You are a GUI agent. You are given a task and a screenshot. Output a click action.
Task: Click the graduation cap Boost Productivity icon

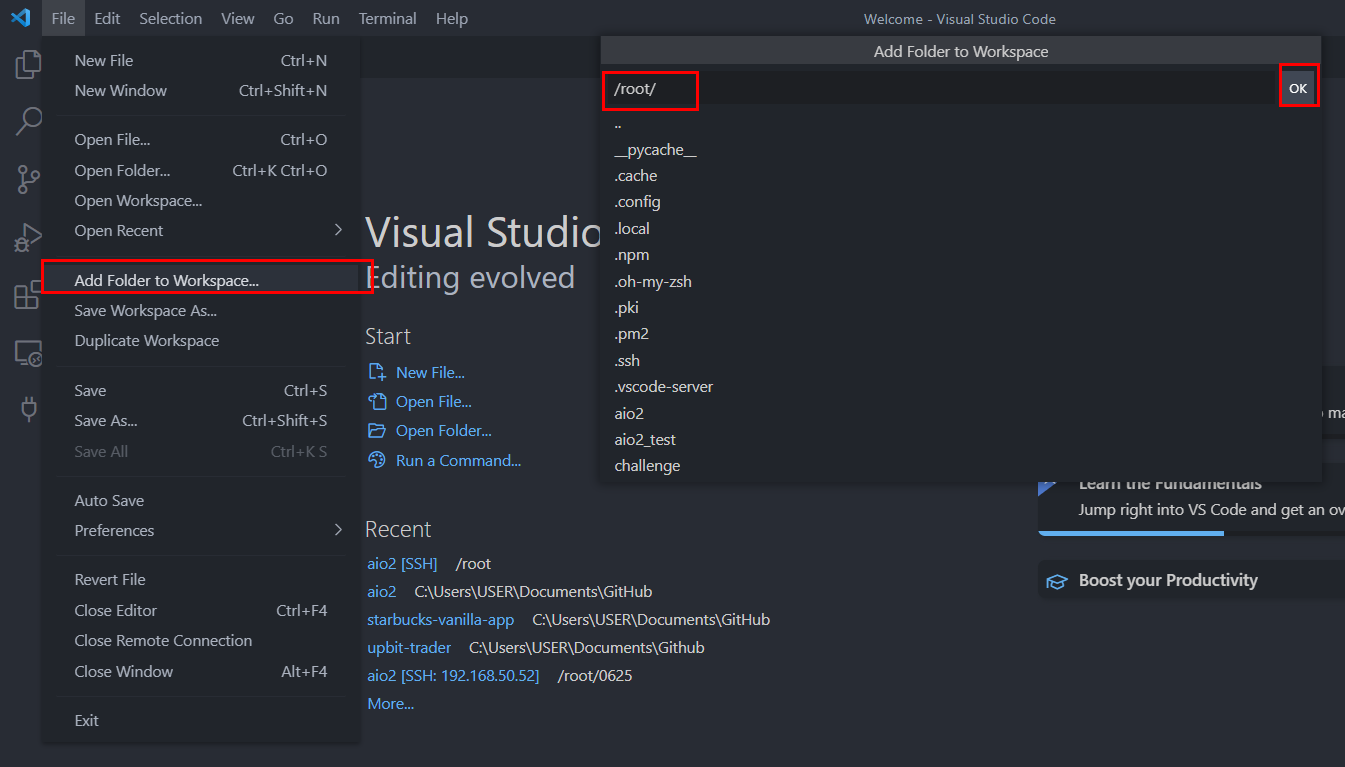(x=1056, y=581)
